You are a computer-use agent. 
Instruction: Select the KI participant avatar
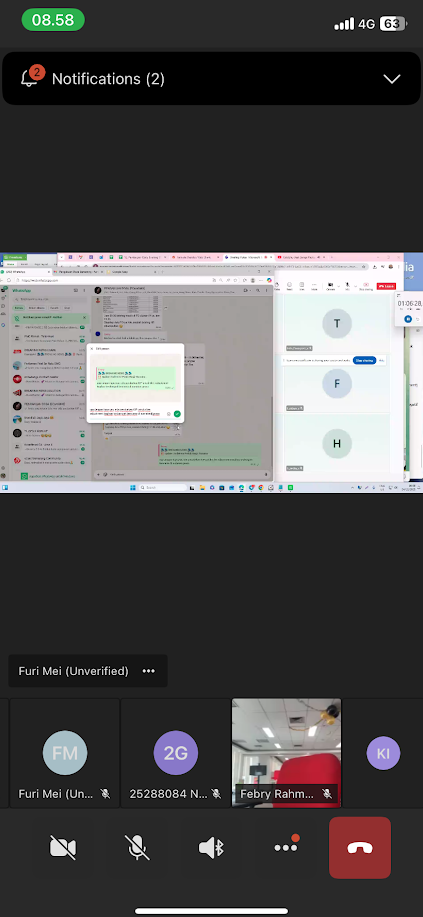383,753
